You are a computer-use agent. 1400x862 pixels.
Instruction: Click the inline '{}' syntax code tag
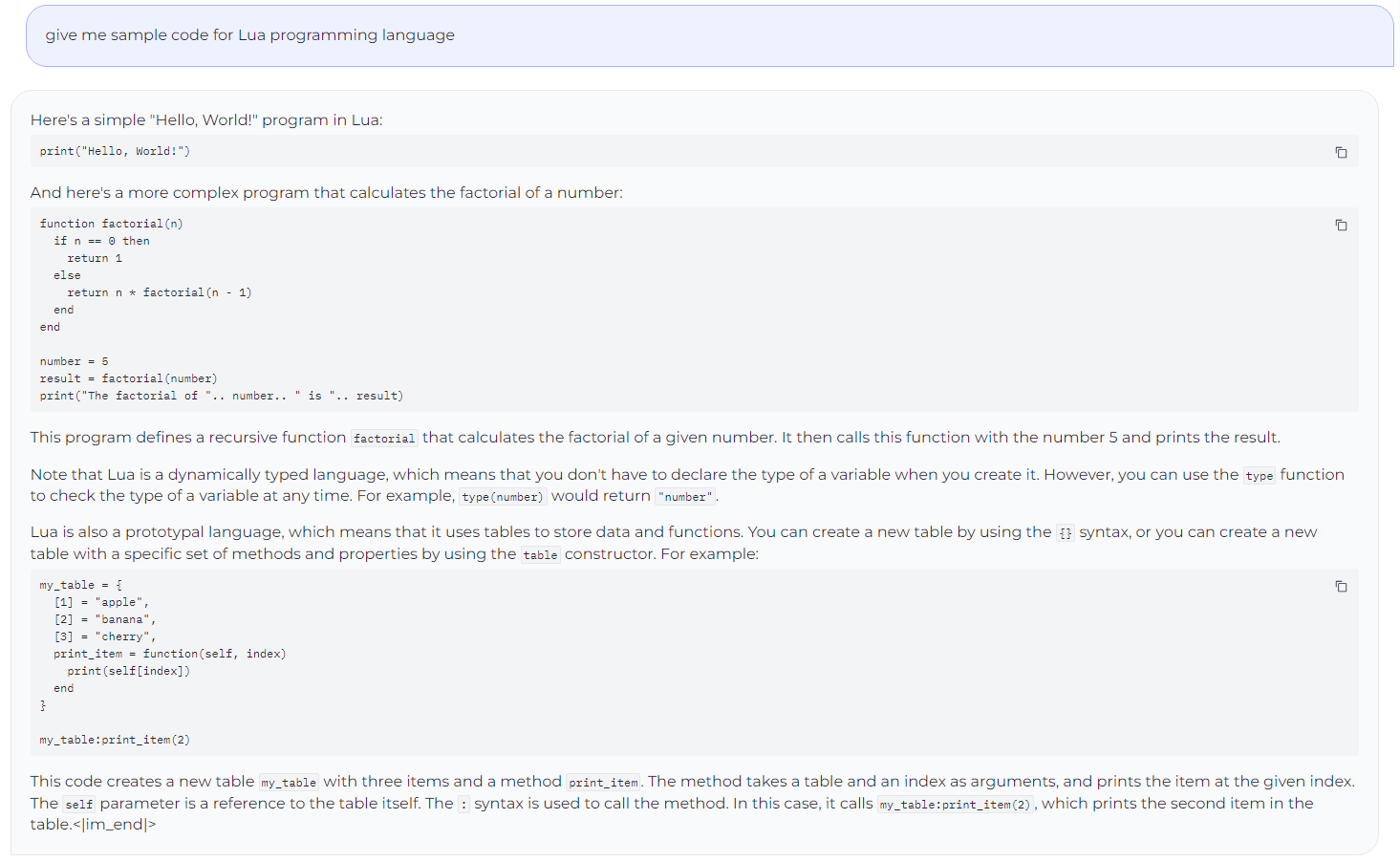coord(1065,533)
